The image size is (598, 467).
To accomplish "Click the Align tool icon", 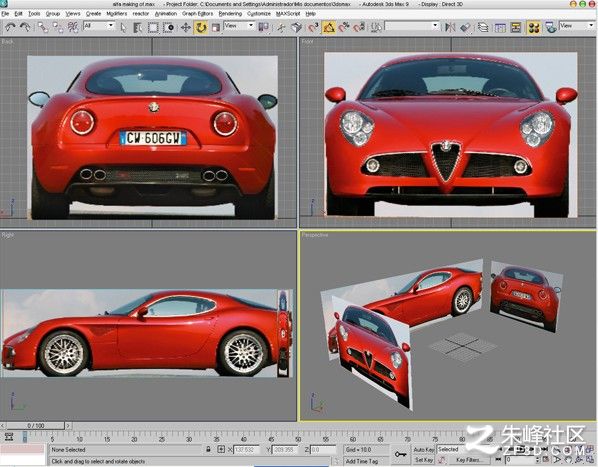I will pyautogui.click(x=465, y=27).
